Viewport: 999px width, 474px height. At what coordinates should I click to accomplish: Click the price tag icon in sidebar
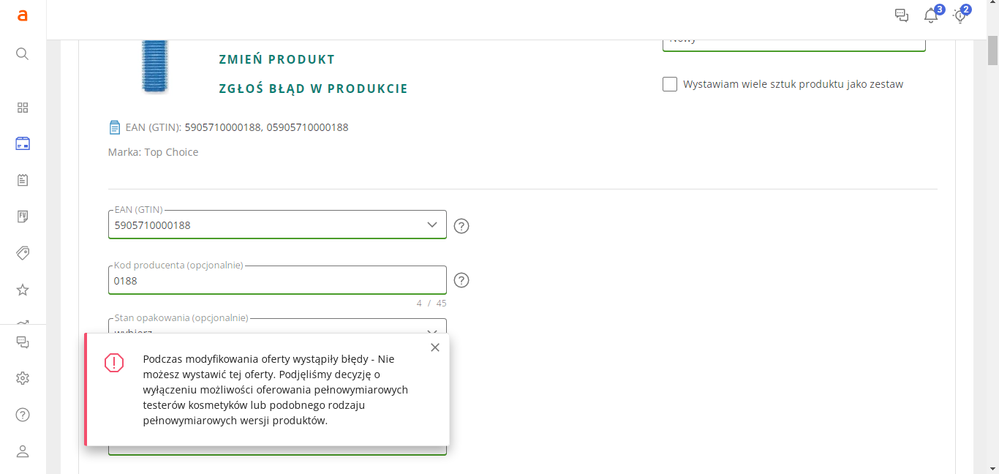point(22,253)
